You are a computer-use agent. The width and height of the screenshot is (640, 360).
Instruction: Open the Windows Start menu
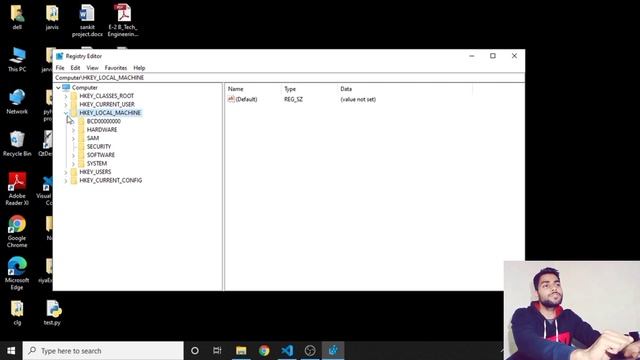click(x=11, y=351)
